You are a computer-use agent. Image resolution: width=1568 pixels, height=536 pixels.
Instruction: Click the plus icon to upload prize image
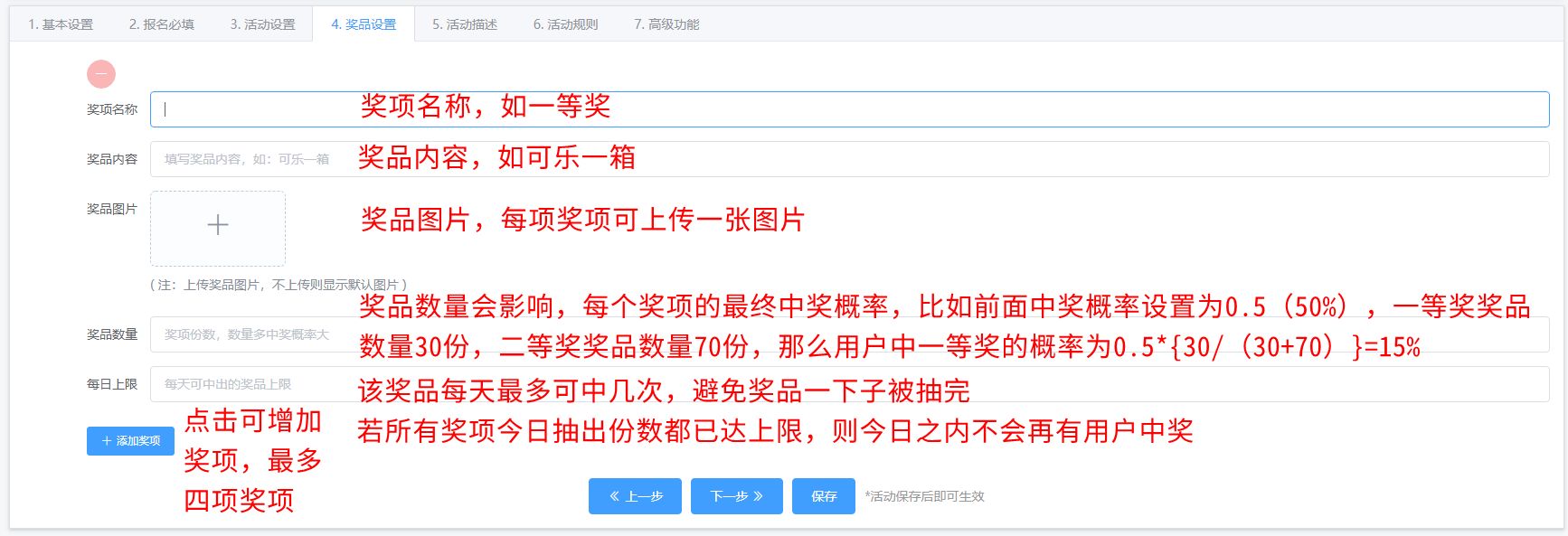tap(218, 226)
